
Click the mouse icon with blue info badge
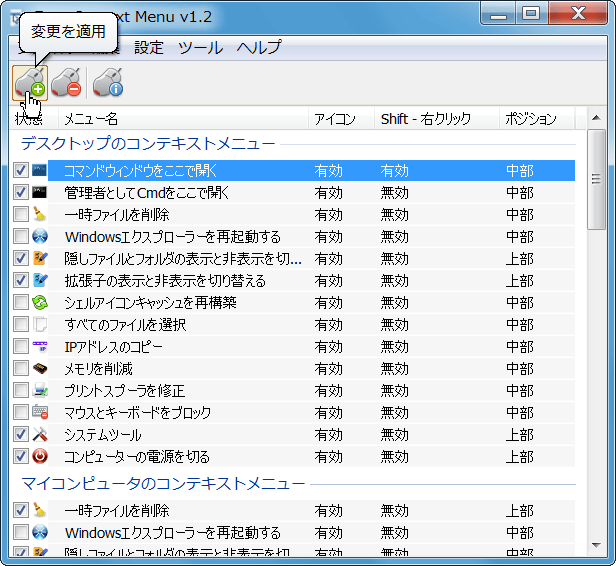coord(108,83)
